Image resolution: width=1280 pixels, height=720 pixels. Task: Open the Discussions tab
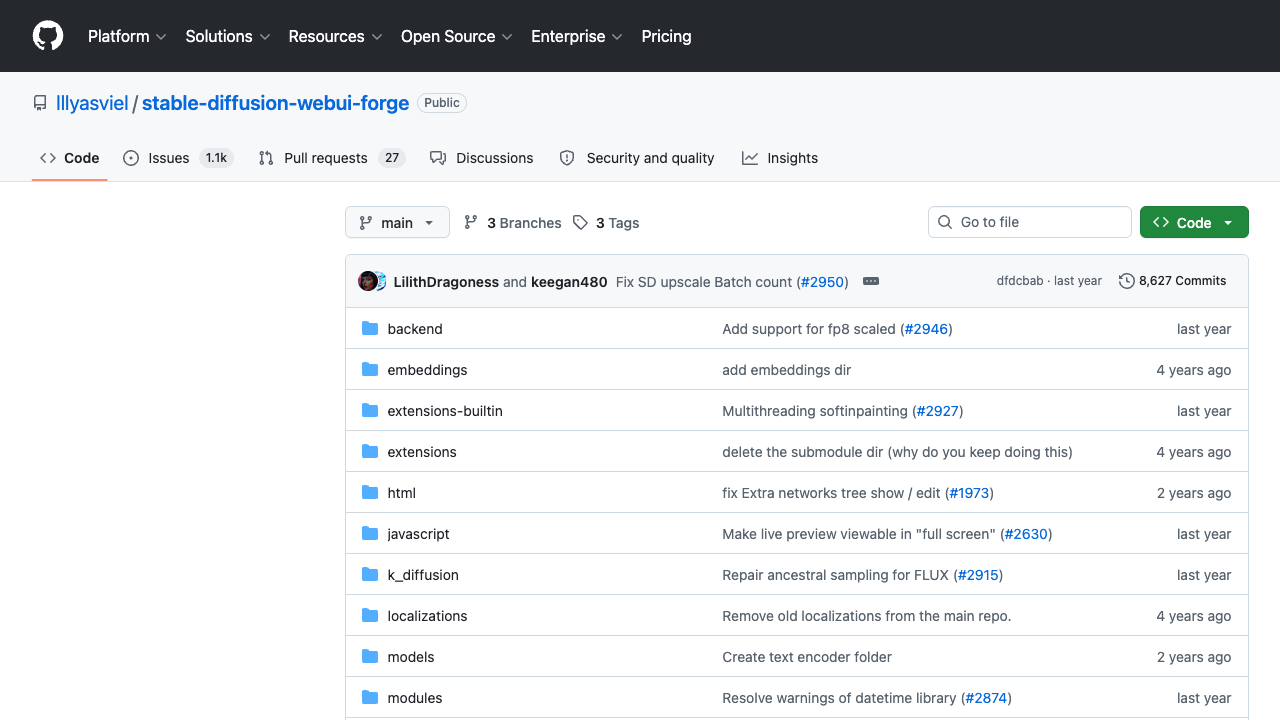click(482, 158)
